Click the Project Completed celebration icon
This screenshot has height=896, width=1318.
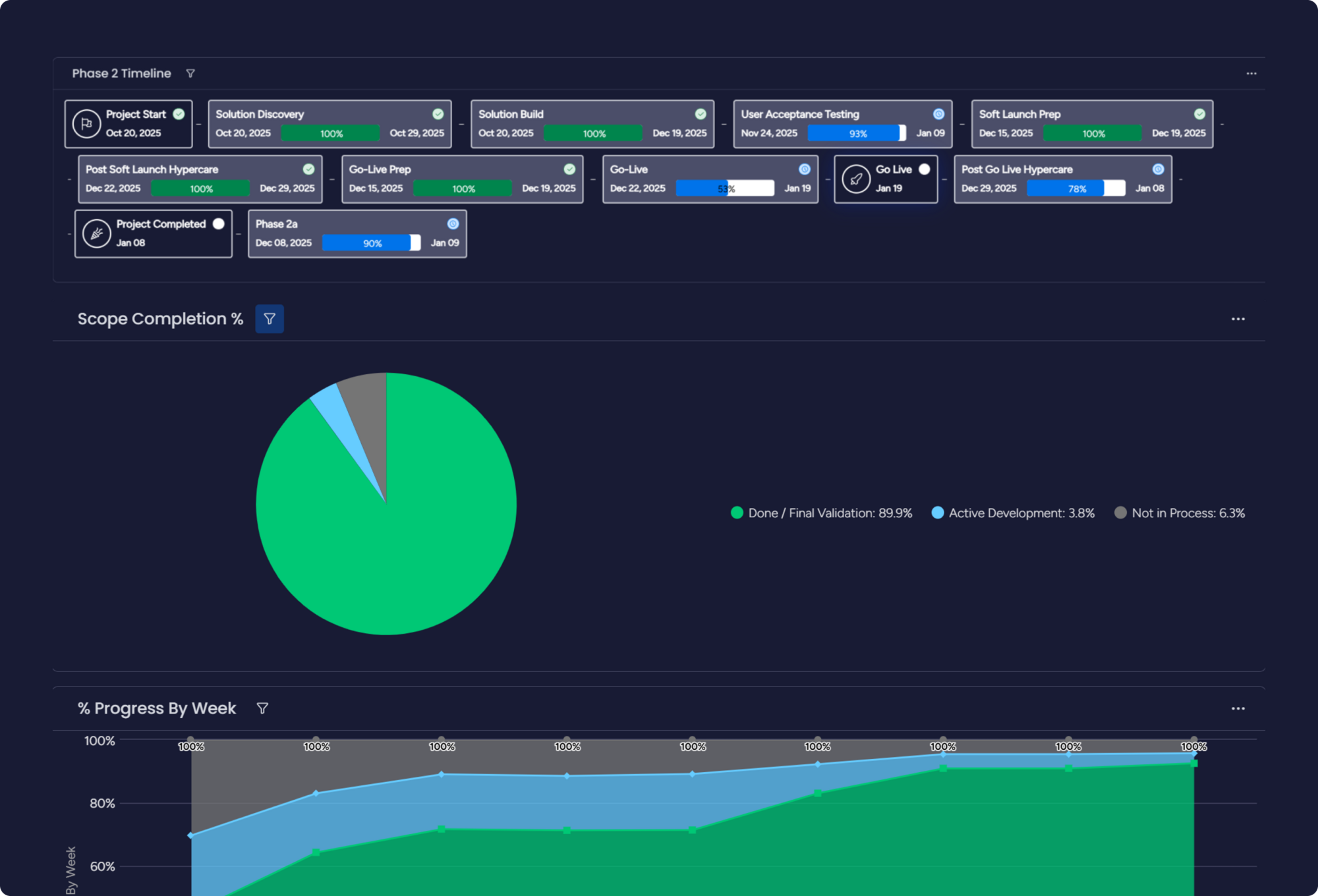(x=97, y=233)
